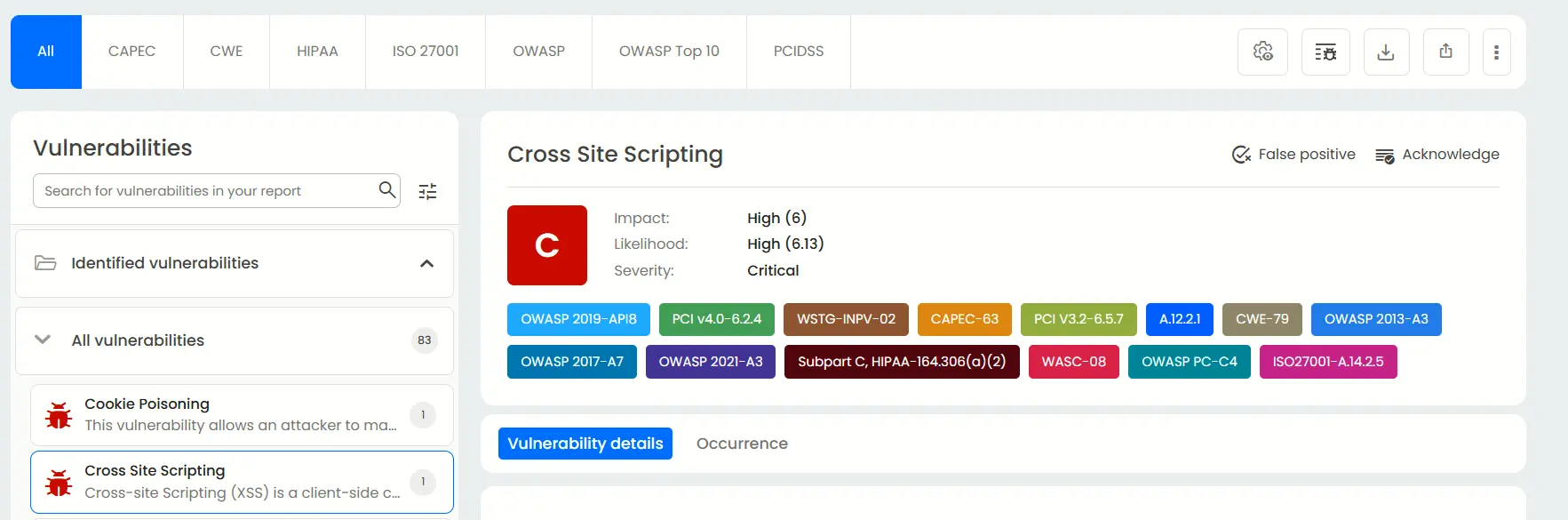The height and width of the screenshot is (520, 1568).
Task: Click the False positive check icon
Action: tap(1241, 155)
